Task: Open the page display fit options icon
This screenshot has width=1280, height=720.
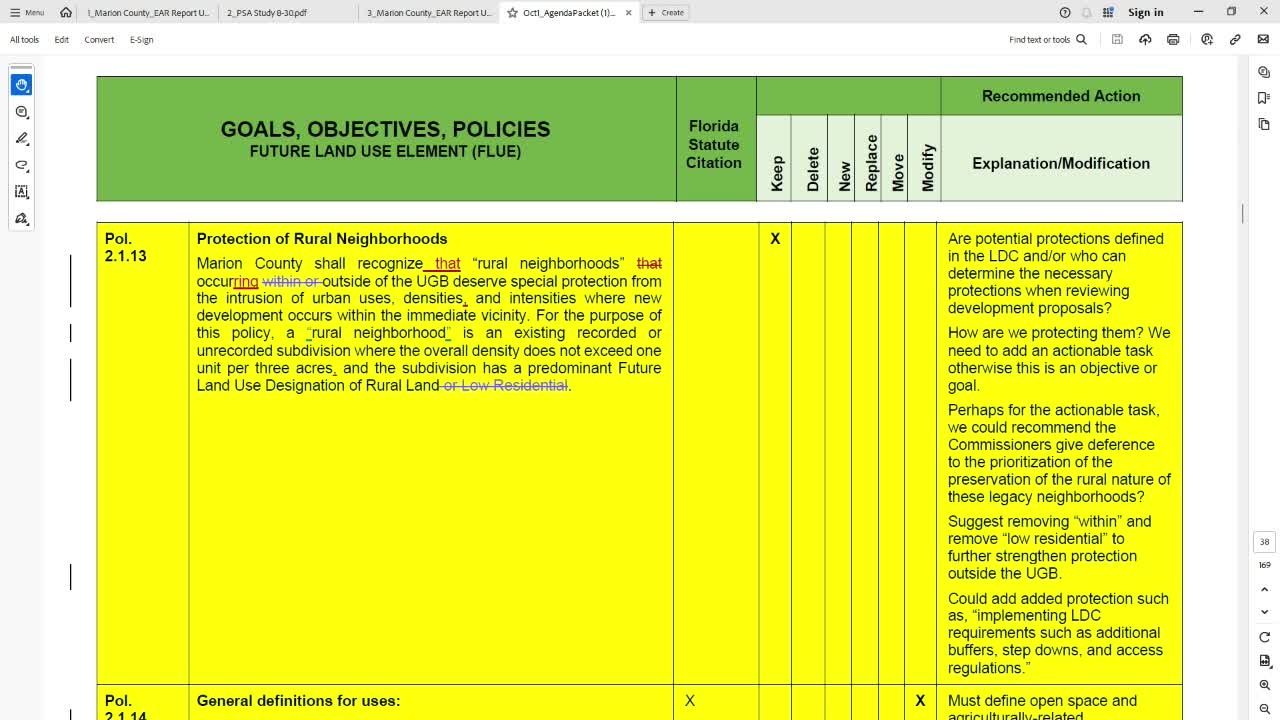Action: 1264,661
